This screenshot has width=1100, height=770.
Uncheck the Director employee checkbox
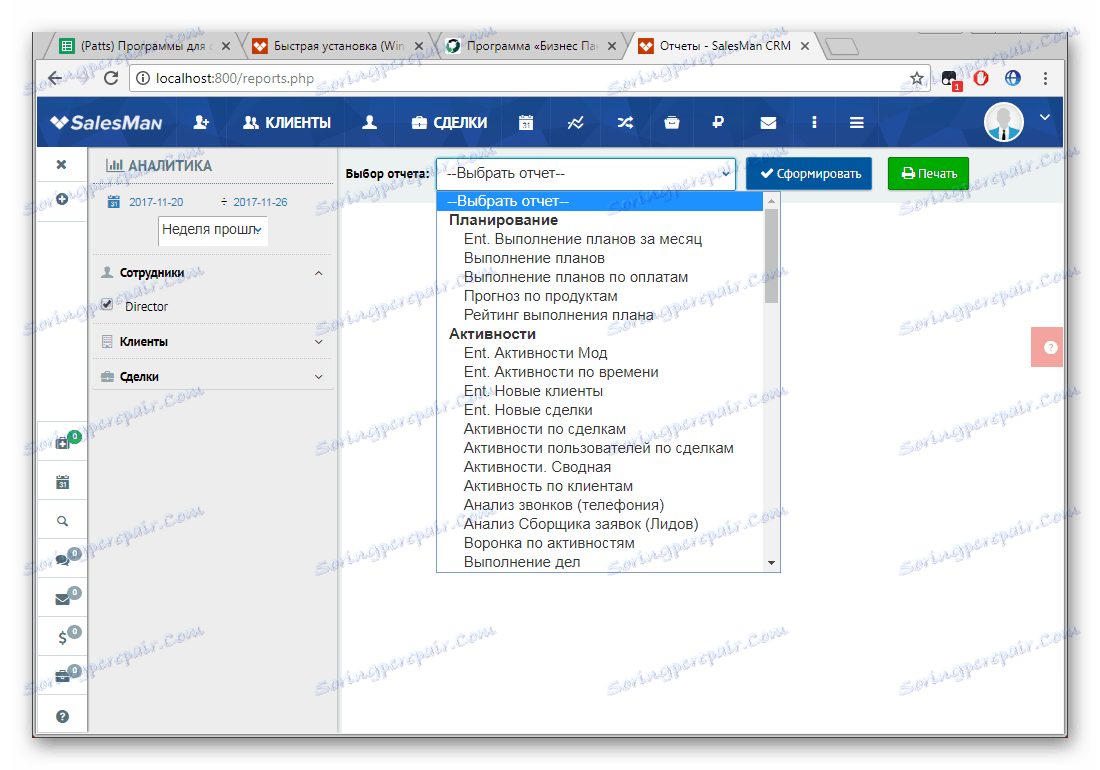pos(107,304)
